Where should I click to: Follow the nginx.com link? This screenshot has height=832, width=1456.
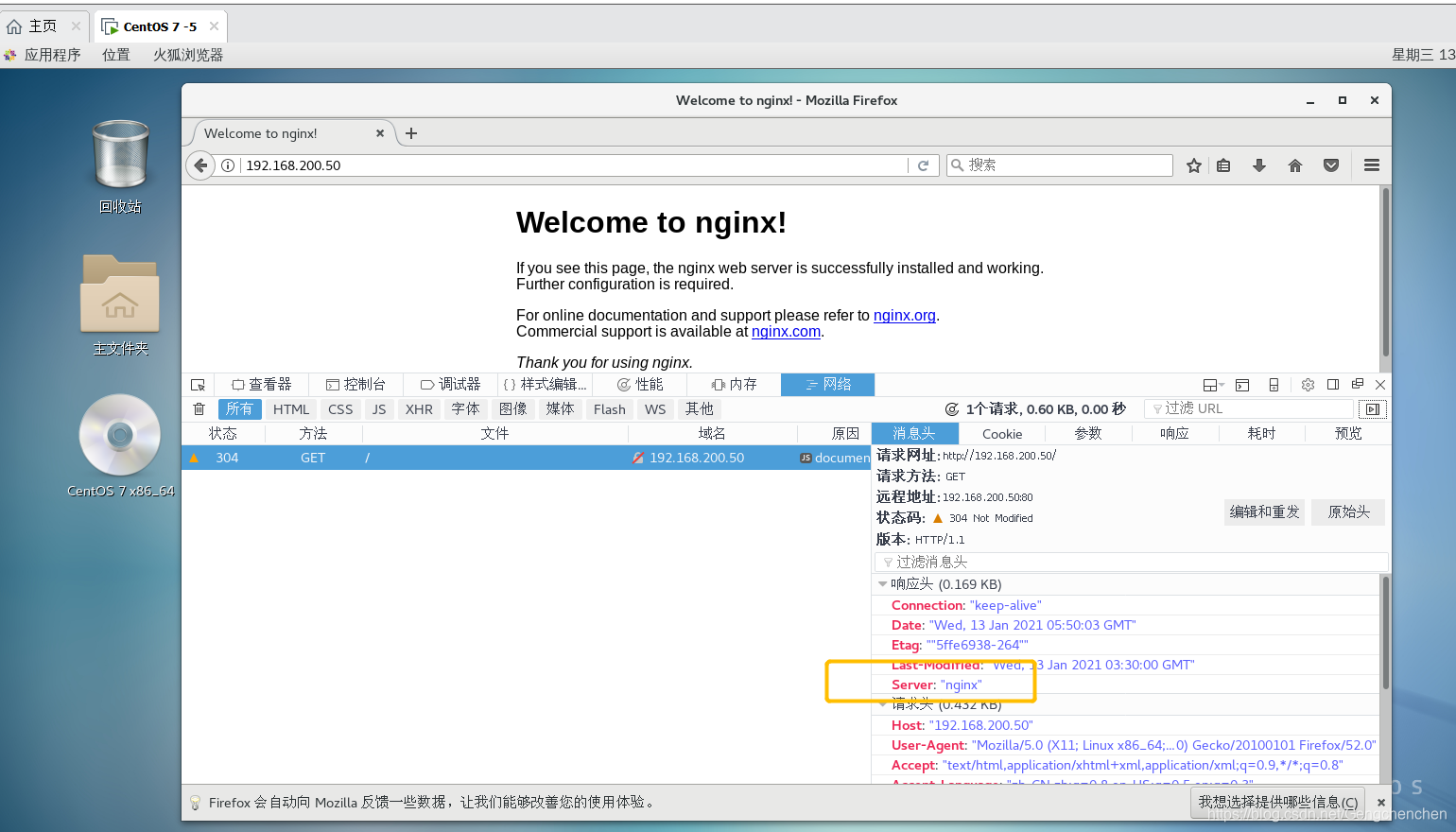[x=786, y=332]
